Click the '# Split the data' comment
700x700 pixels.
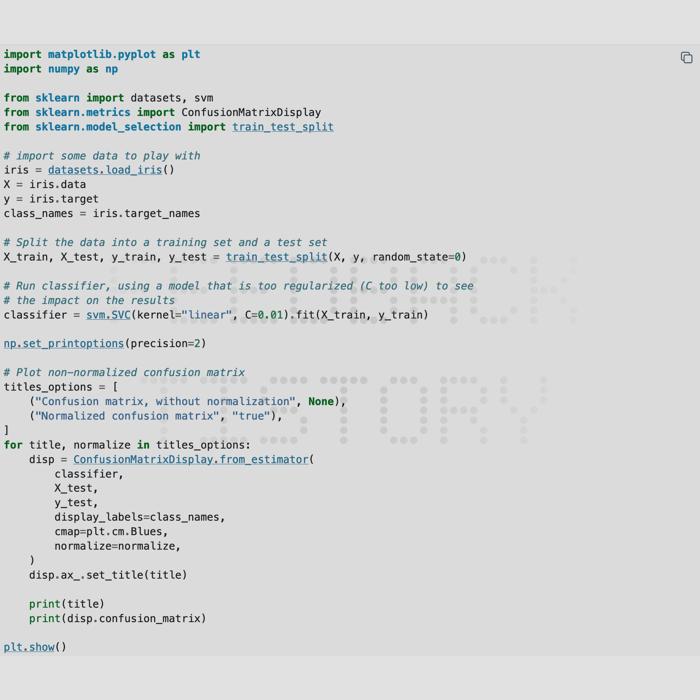click(165, 242)
